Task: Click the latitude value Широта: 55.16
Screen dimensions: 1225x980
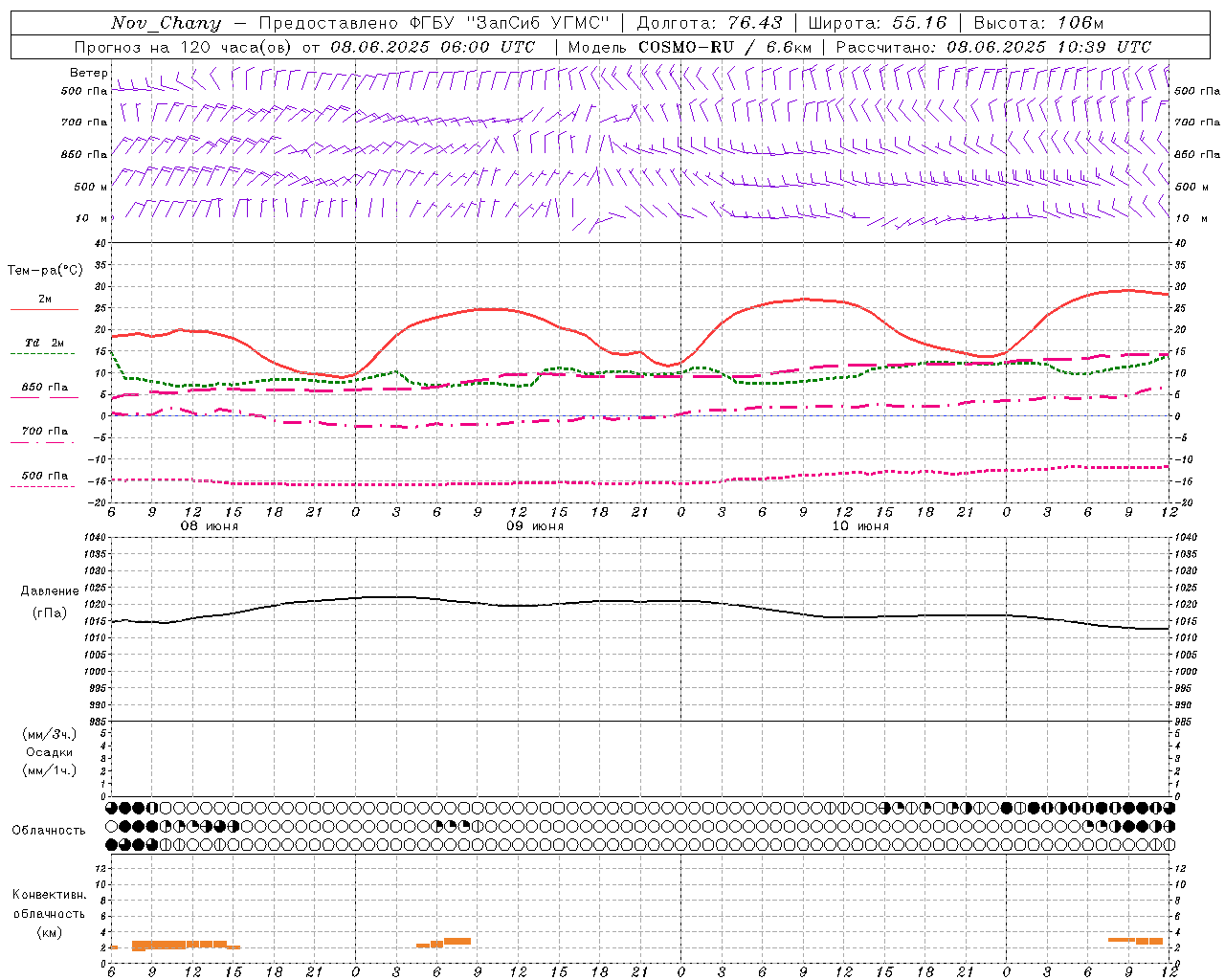Action: 878,23
